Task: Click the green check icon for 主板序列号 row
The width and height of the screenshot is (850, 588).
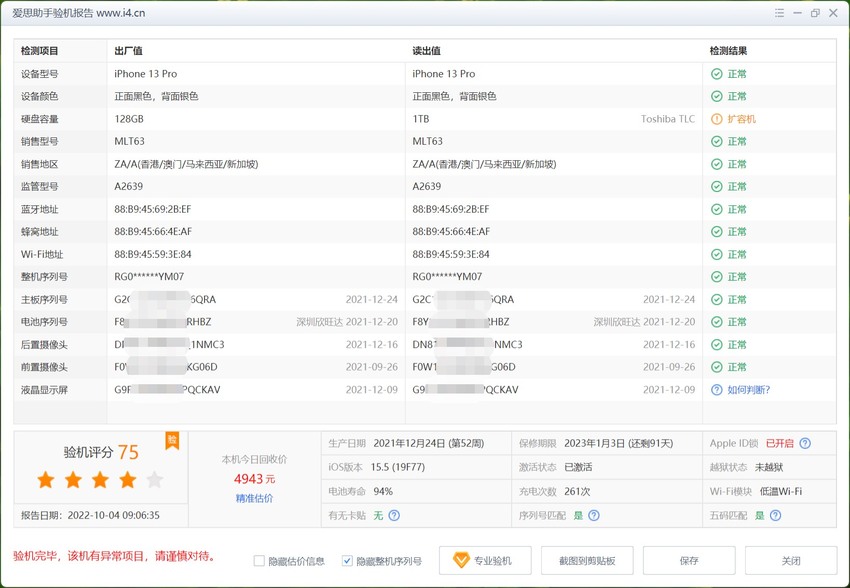Action: click(x=717, y=299)
